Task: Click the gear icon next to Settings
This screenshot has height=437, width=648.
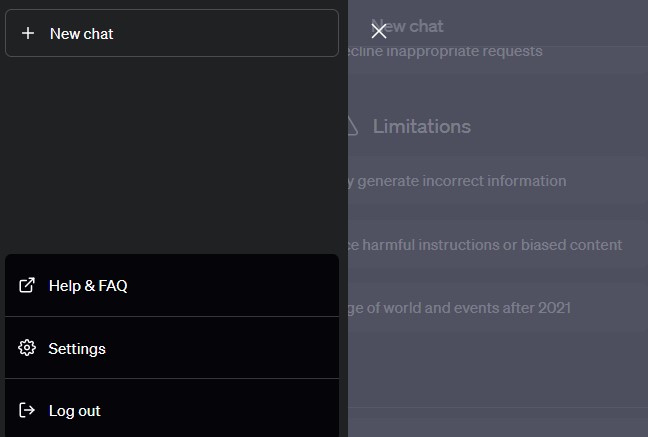Action: 27,348
